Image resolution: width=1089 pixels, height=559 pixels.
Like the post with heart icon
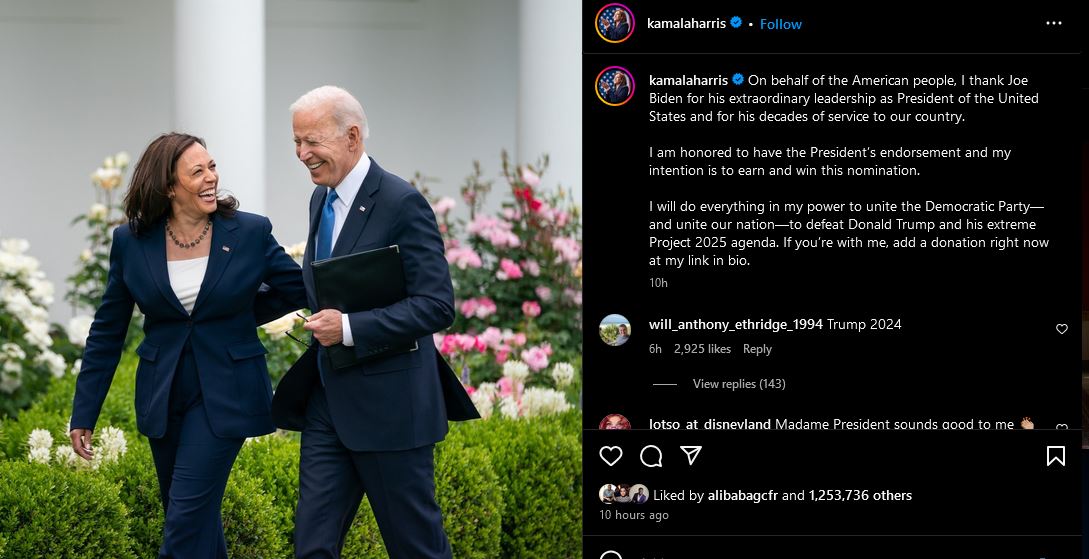[x=610, y=456]
